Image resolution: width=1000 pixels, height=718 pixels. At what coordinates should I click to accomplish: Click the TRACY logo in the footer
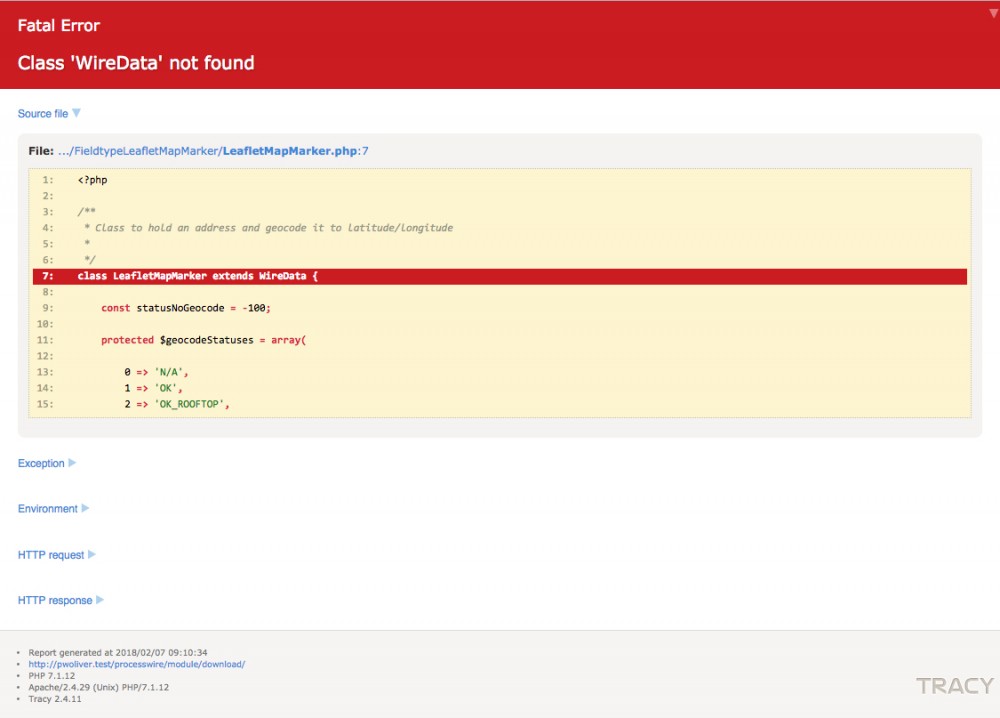click(x=954, y=686)
